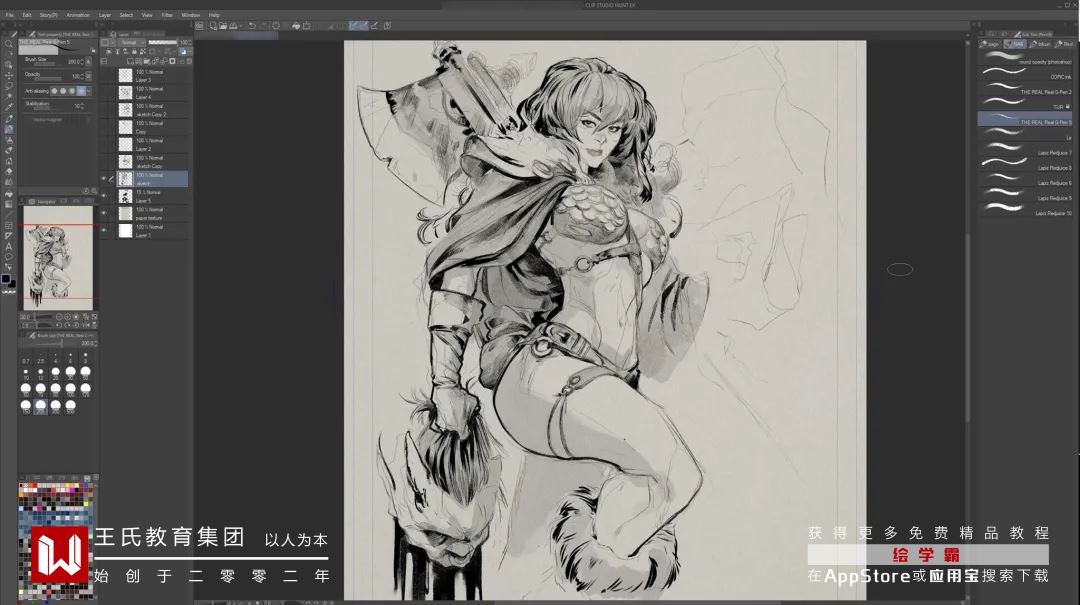The width and height of the screenshot is (1080, 605).
Task: Toggle visibility of Layer 1
Action: pos(104,230)
